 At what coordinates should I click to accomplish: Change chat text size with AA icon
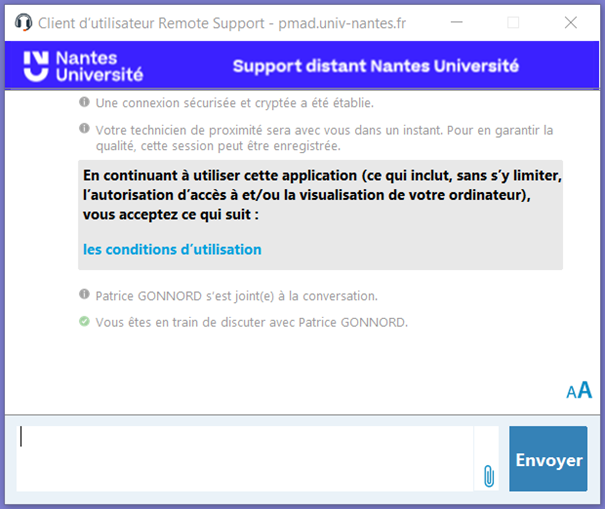579,391
